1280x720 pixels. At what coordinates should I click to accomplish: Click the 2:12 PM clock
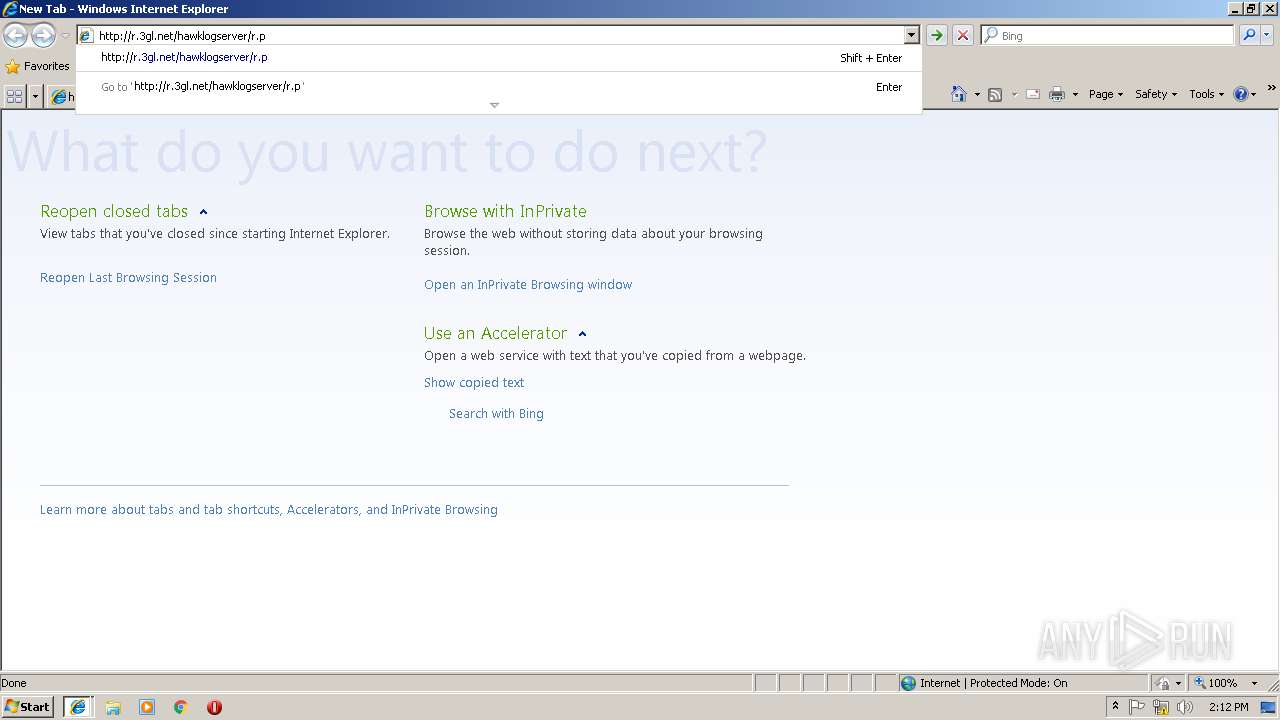click(1228, 707)
